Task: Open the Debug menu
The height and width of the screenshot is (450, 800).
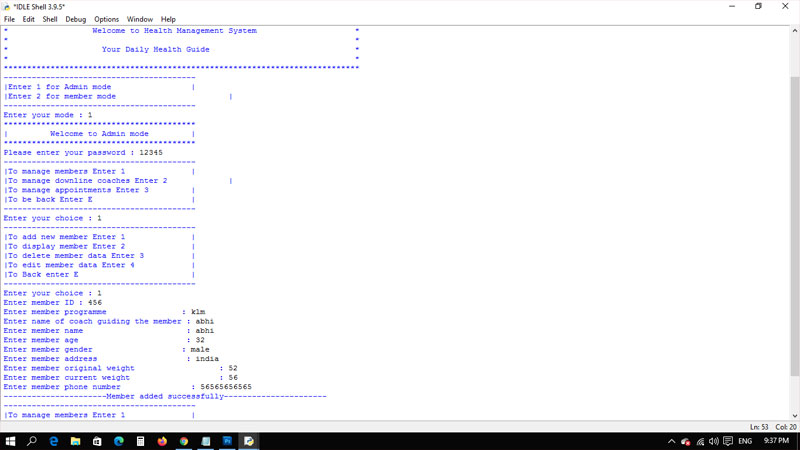Action: click(76, 19)
